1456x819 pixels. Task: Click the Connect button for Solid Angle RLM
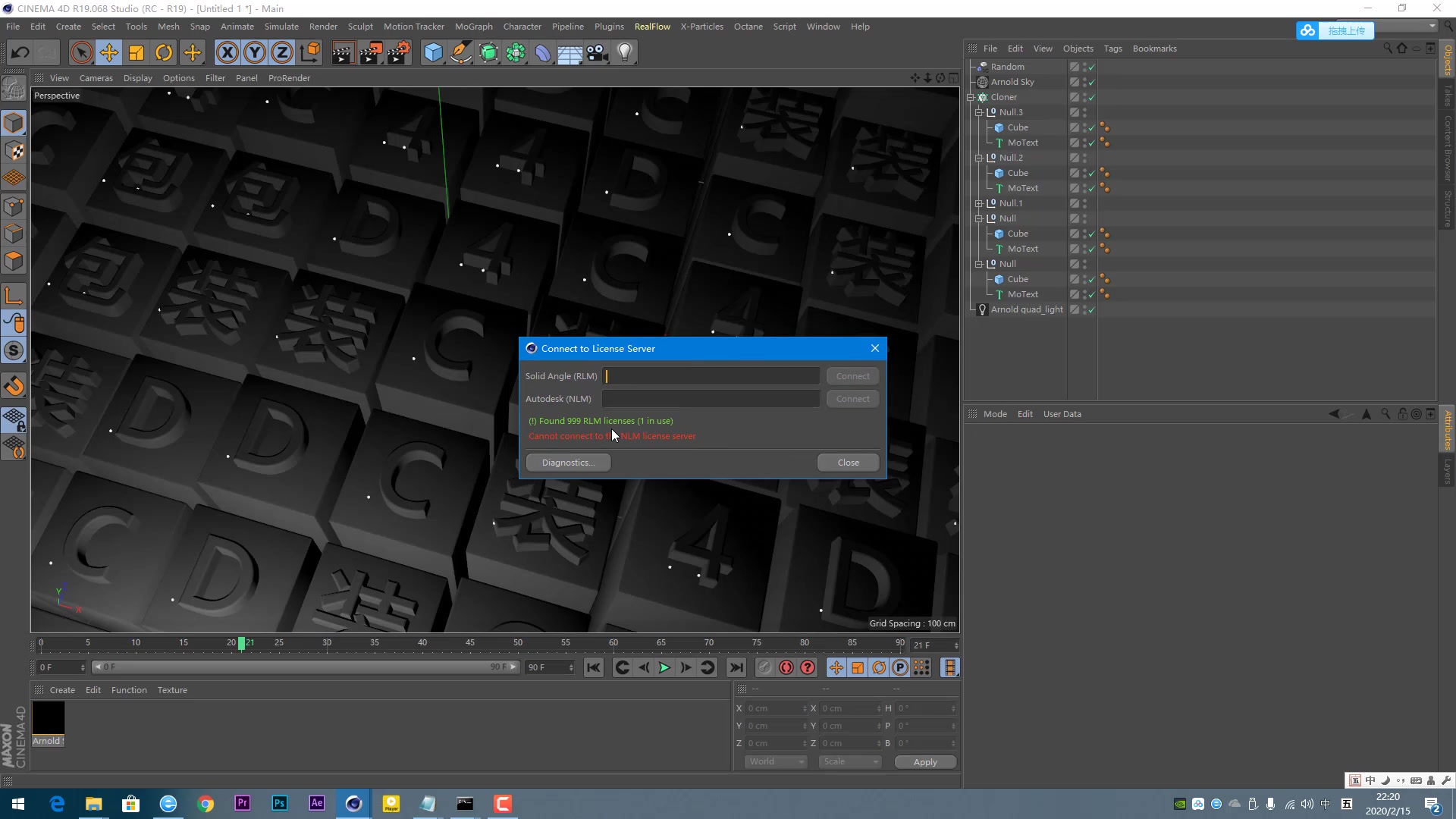853,375
